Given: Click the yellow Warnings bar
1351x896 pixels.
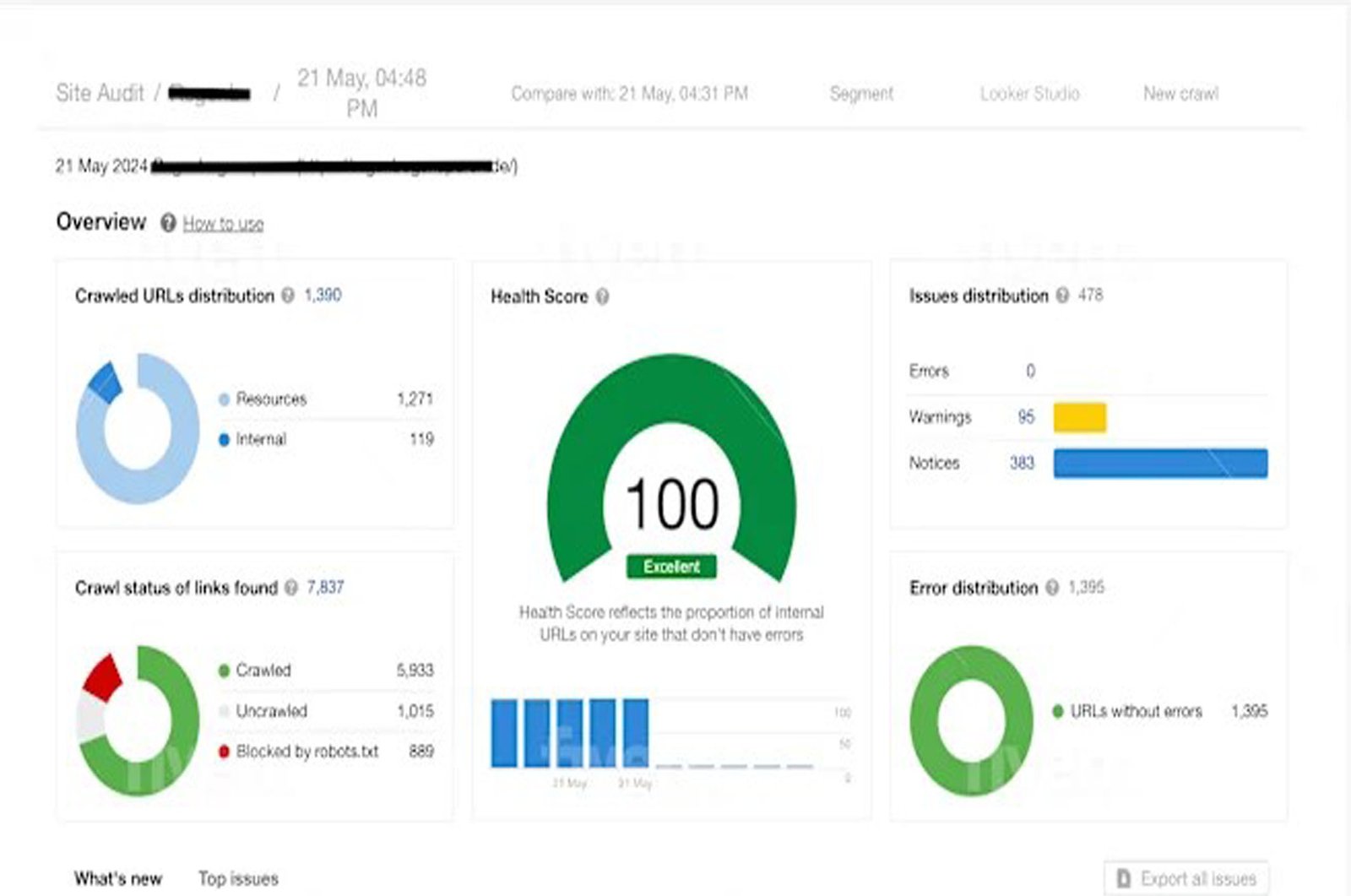Looking at the screenshot, I should coord(1079,417).
